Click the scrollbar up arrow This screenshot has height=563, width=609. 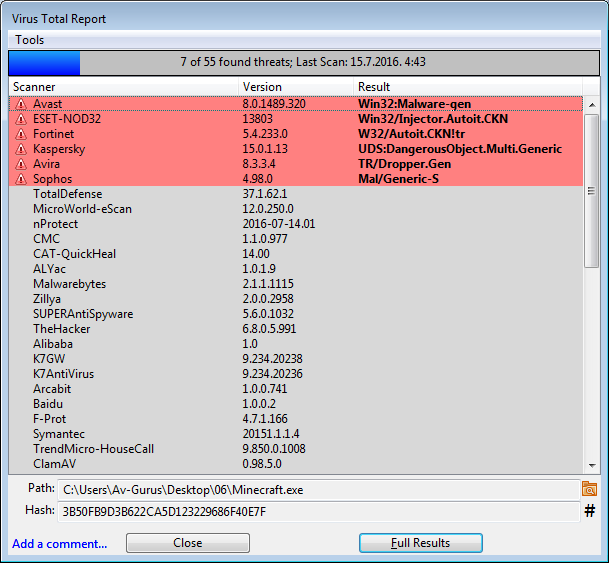point(592,105)
